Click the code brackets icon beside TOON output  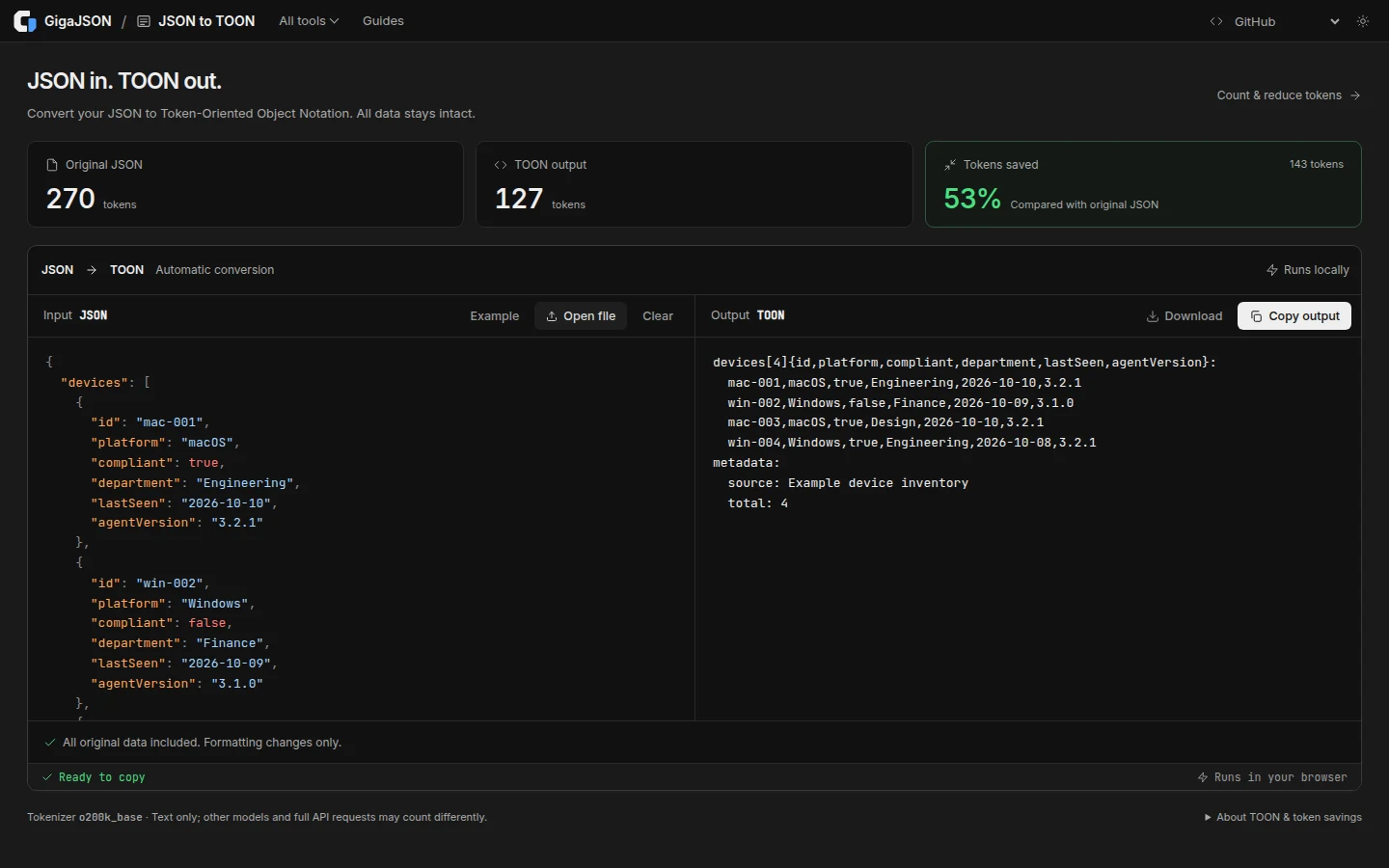tap(501, 165)
